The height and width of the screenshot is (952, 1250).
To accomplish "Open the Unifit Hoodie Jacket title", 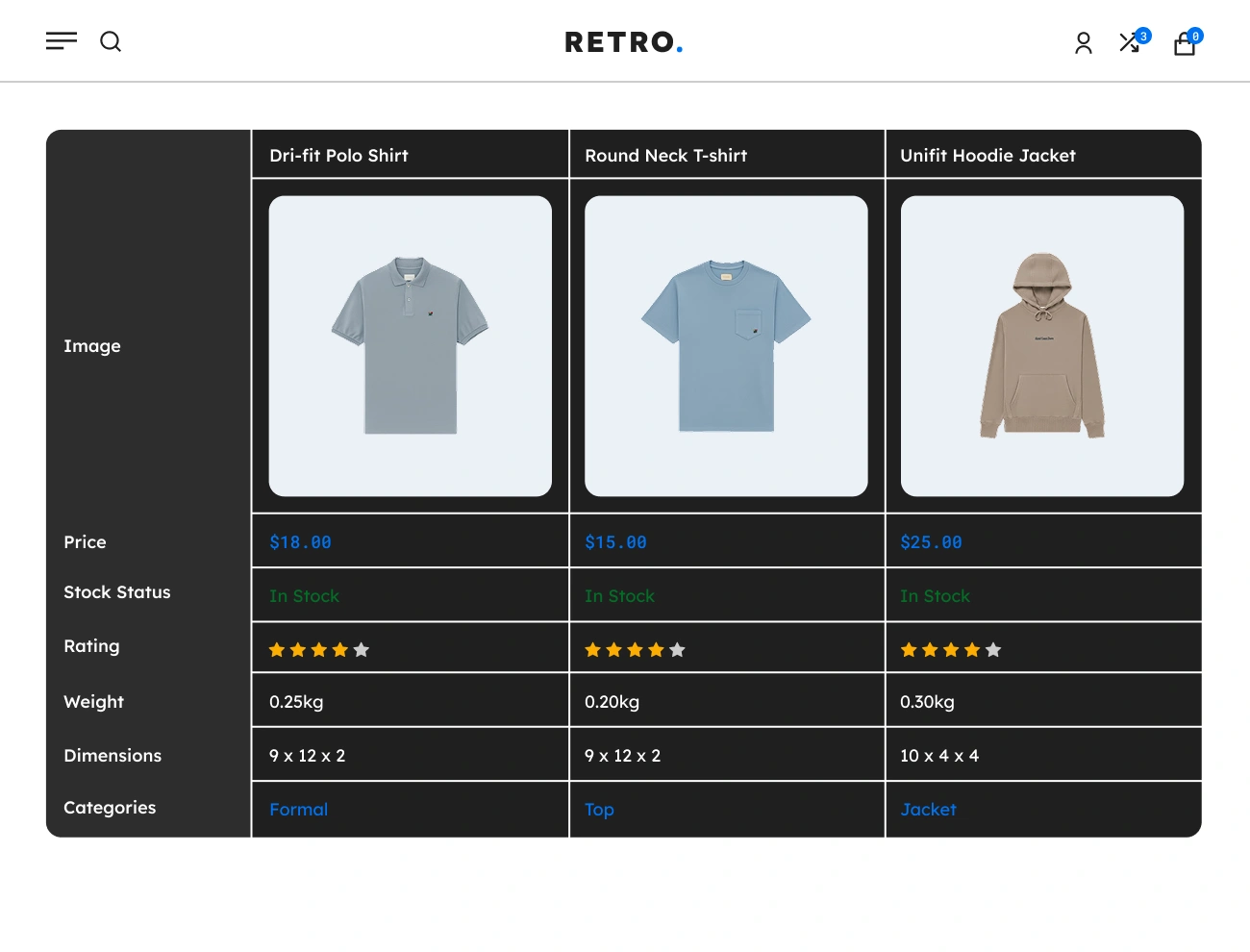I will coord(987,156).
